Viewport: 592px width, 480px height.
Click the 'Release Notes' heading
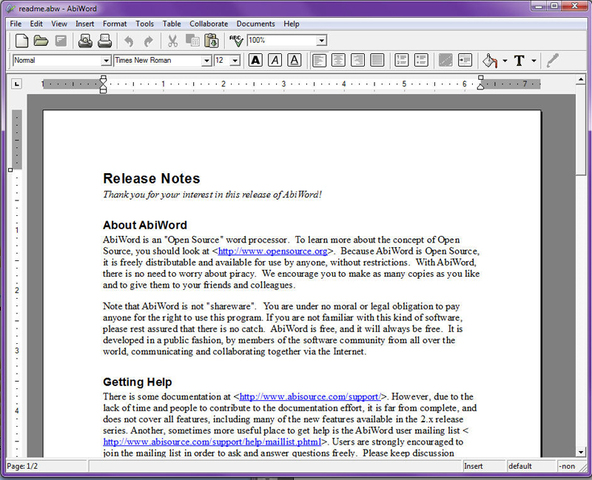151,178
